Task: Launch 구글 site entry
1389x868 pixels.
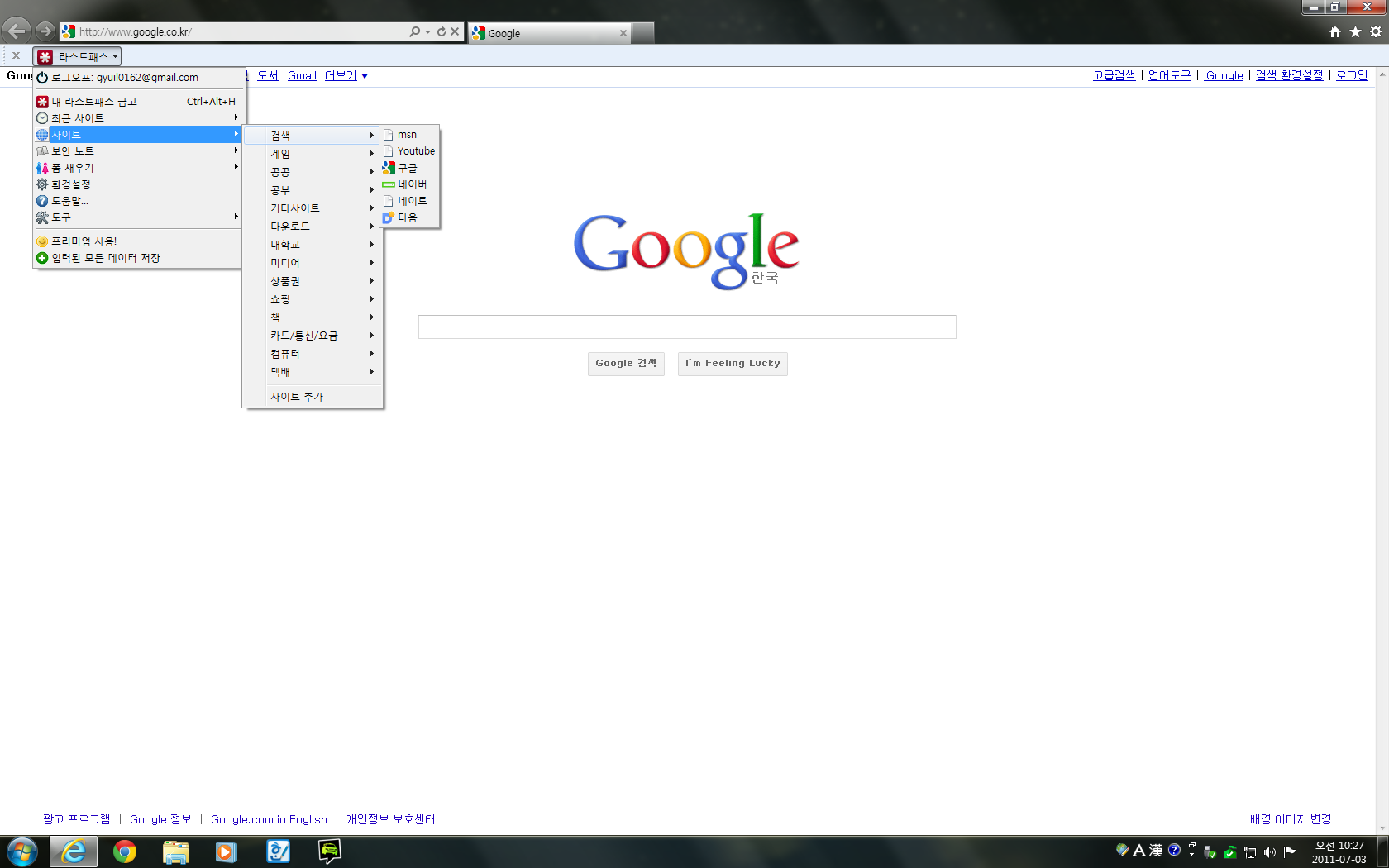Action: coord(409,167)
